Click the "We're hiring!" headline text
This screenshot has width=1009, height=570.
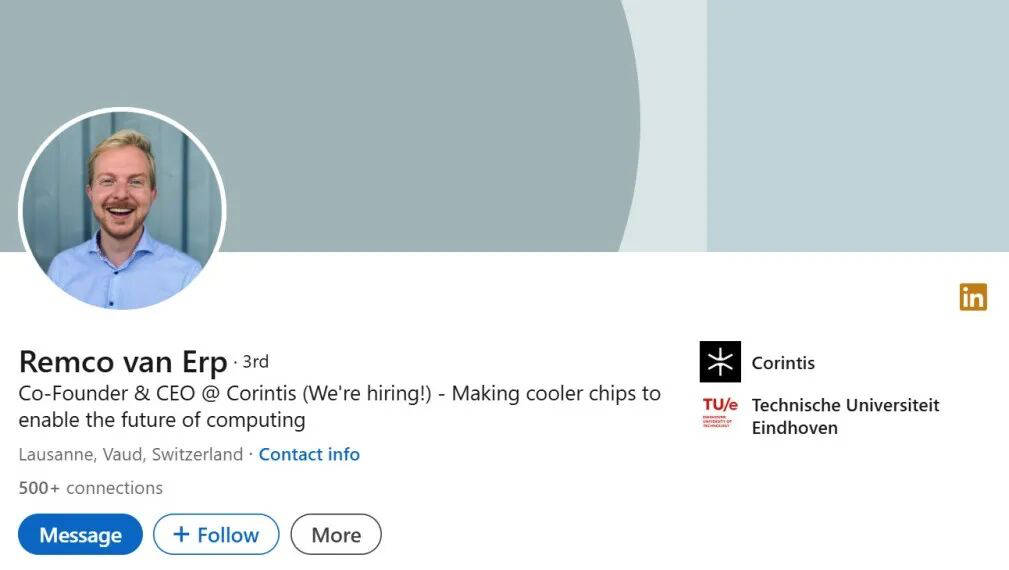pos(369,394)
